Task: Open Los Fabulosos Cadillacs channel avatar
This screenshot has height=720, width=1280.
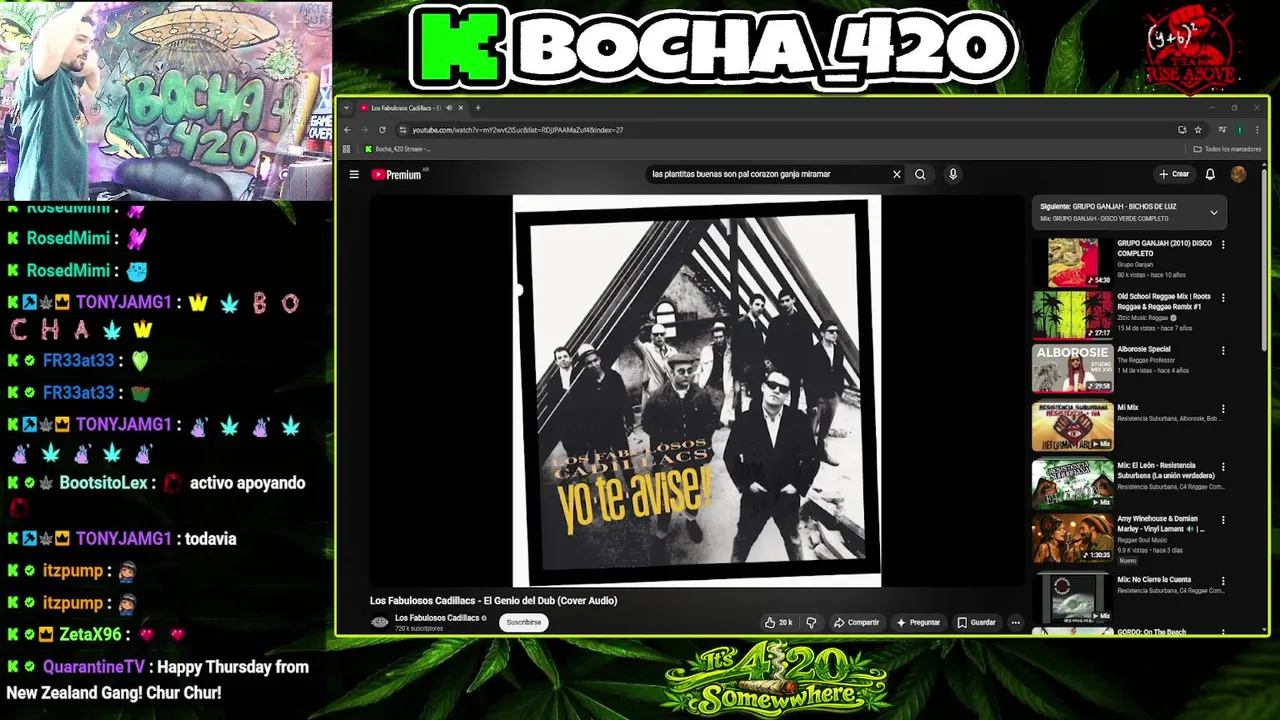Action: click(x=380, y=622)
